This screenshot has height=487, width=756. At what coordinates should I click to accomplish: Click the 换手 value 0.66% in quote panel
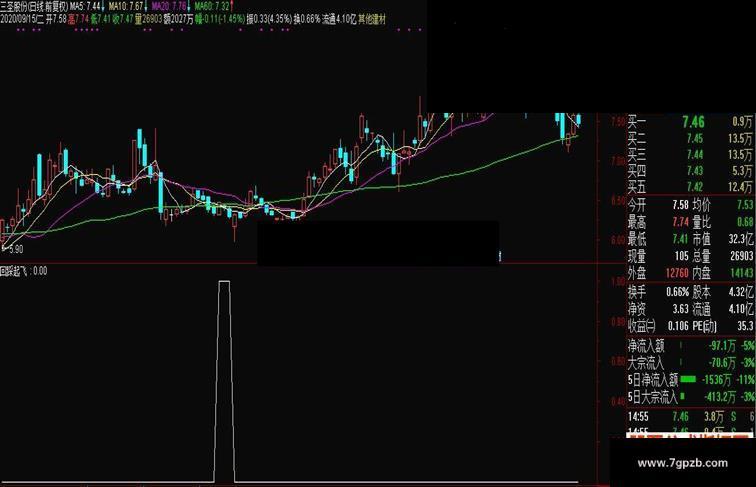[x=677, y=292]
